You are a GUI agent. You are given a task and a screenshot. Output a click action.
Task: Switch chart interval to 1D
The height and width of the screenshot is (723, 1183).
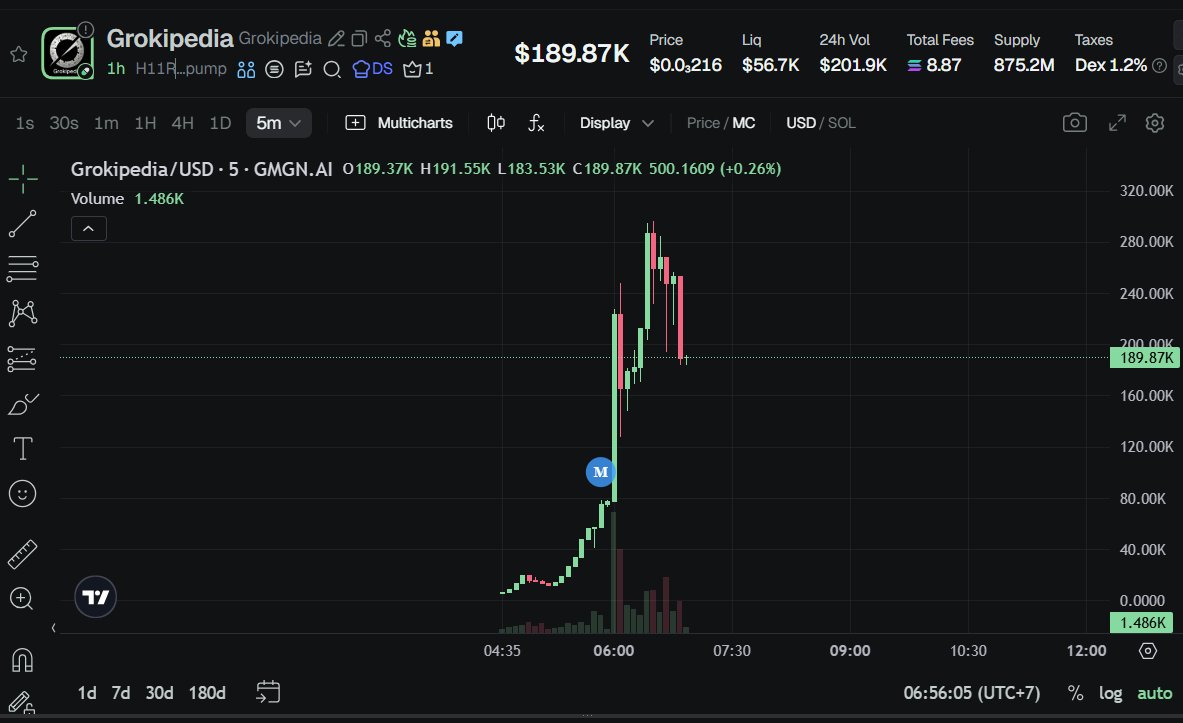pos(220,123)
